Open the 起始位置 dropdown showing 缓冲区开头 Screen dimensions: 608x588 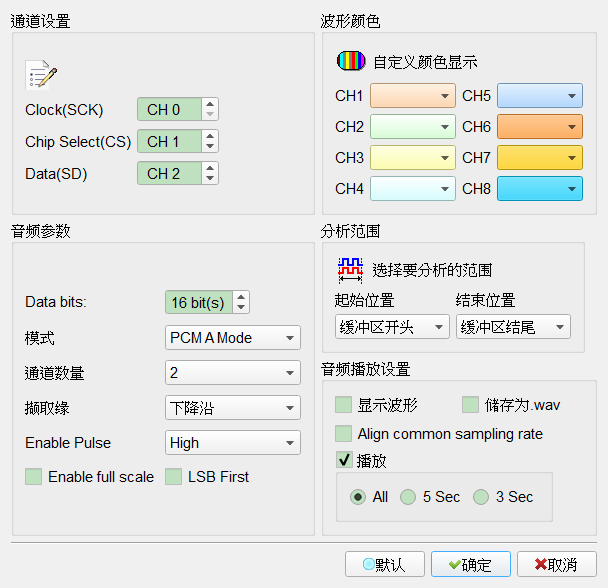(x=392, y=327)
